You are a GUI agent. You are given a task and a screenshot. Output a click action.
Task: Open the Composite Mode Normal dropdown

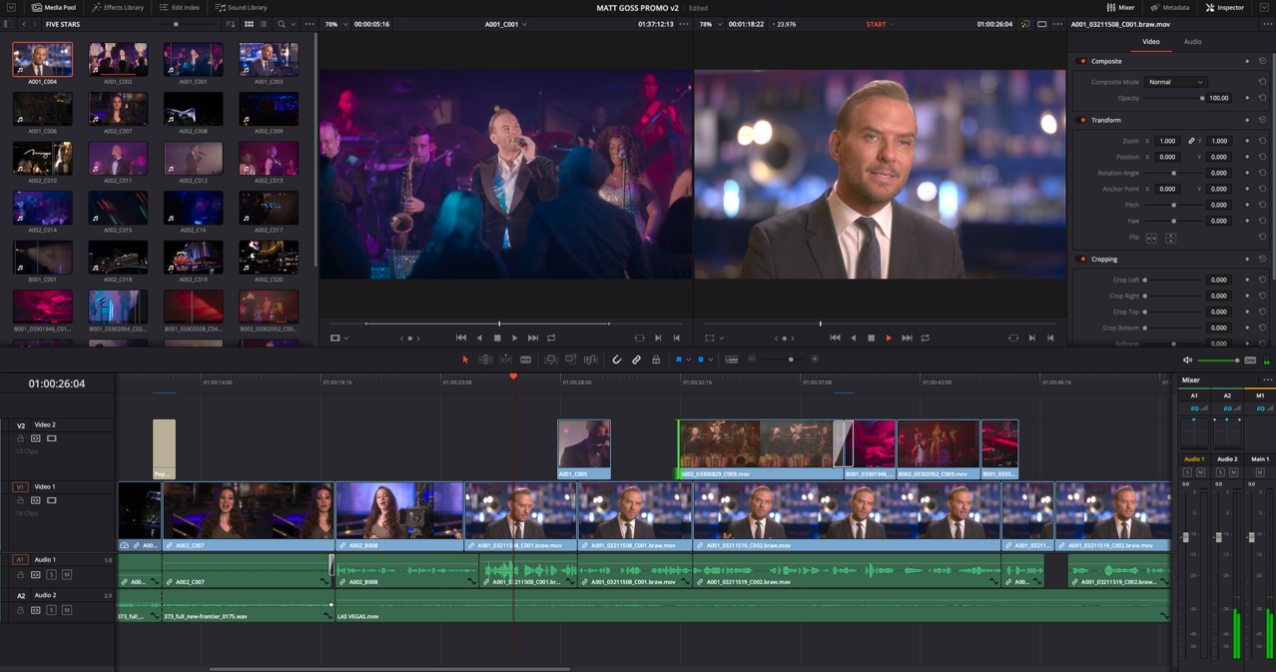coord(1176,82)
